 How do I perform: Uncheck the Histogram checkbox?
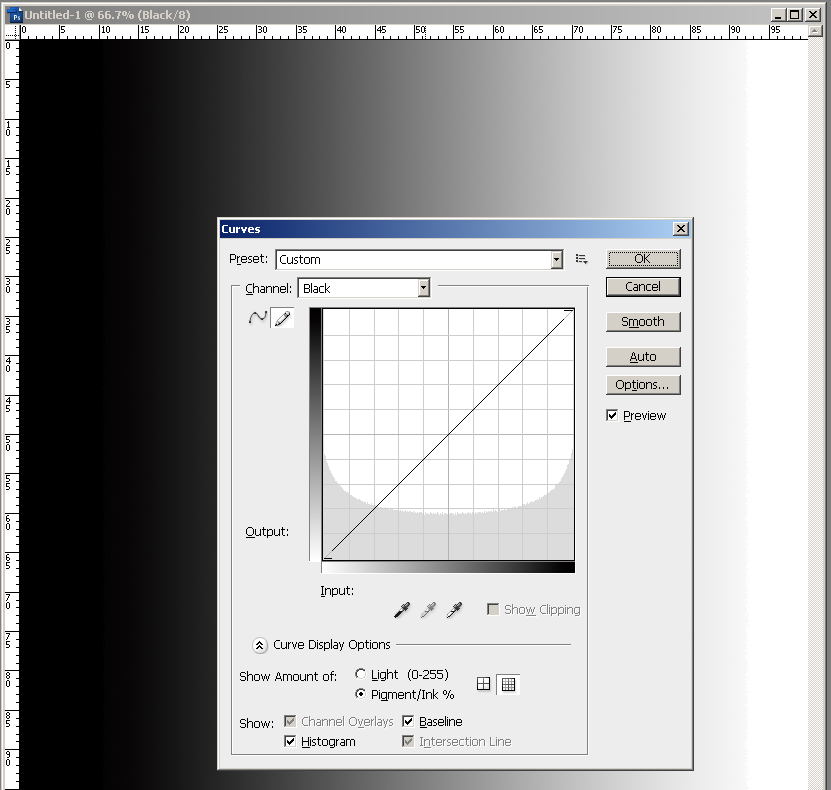pos(290,741)
